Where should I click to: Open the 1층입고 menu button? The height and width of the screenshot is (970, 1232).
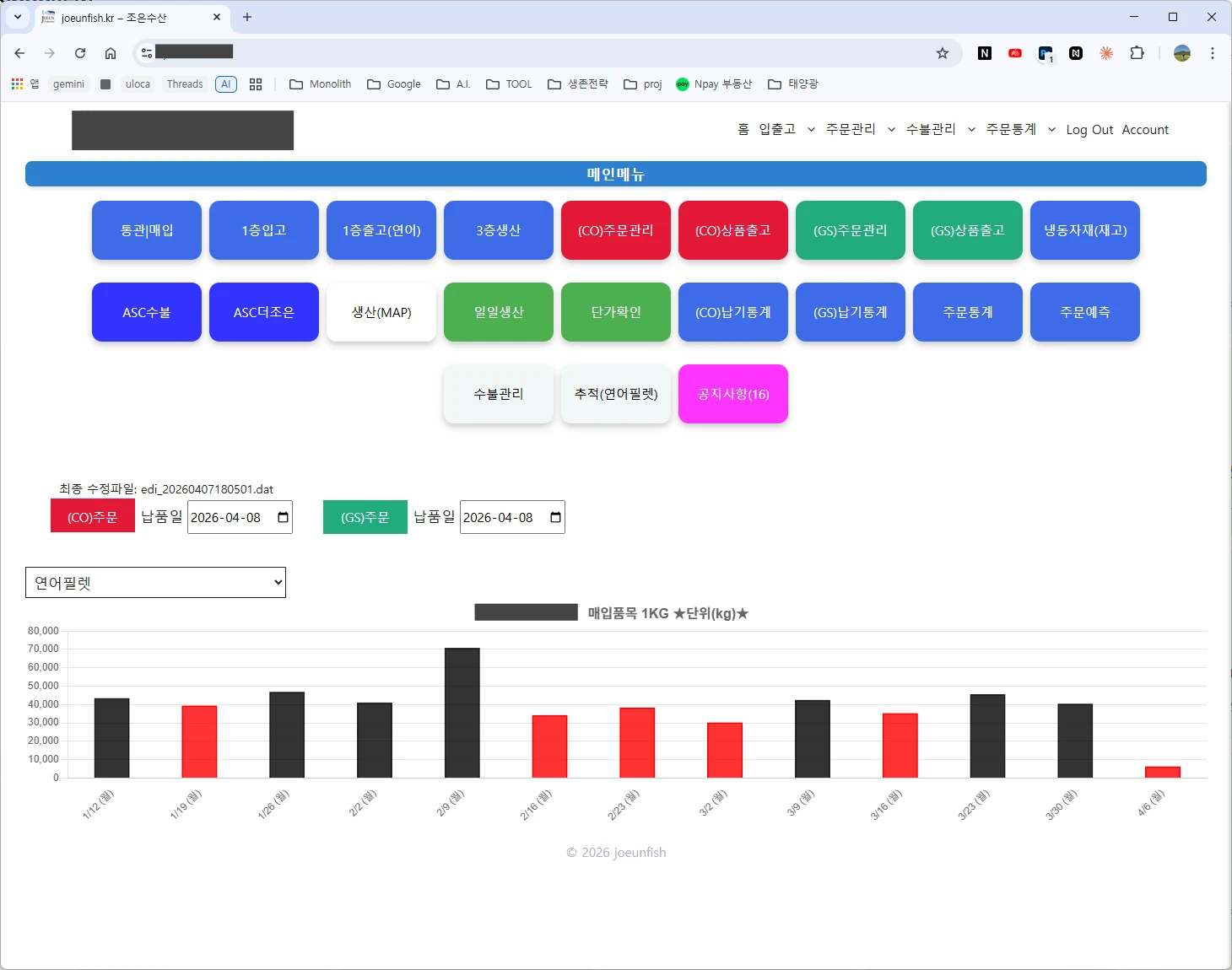pos(264,230)
